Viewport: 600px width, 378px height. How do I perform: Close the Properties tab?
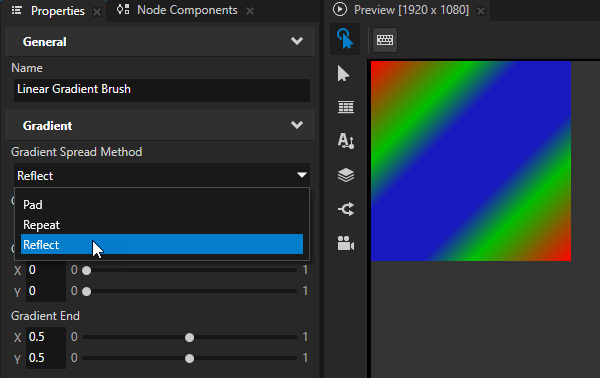97,12
